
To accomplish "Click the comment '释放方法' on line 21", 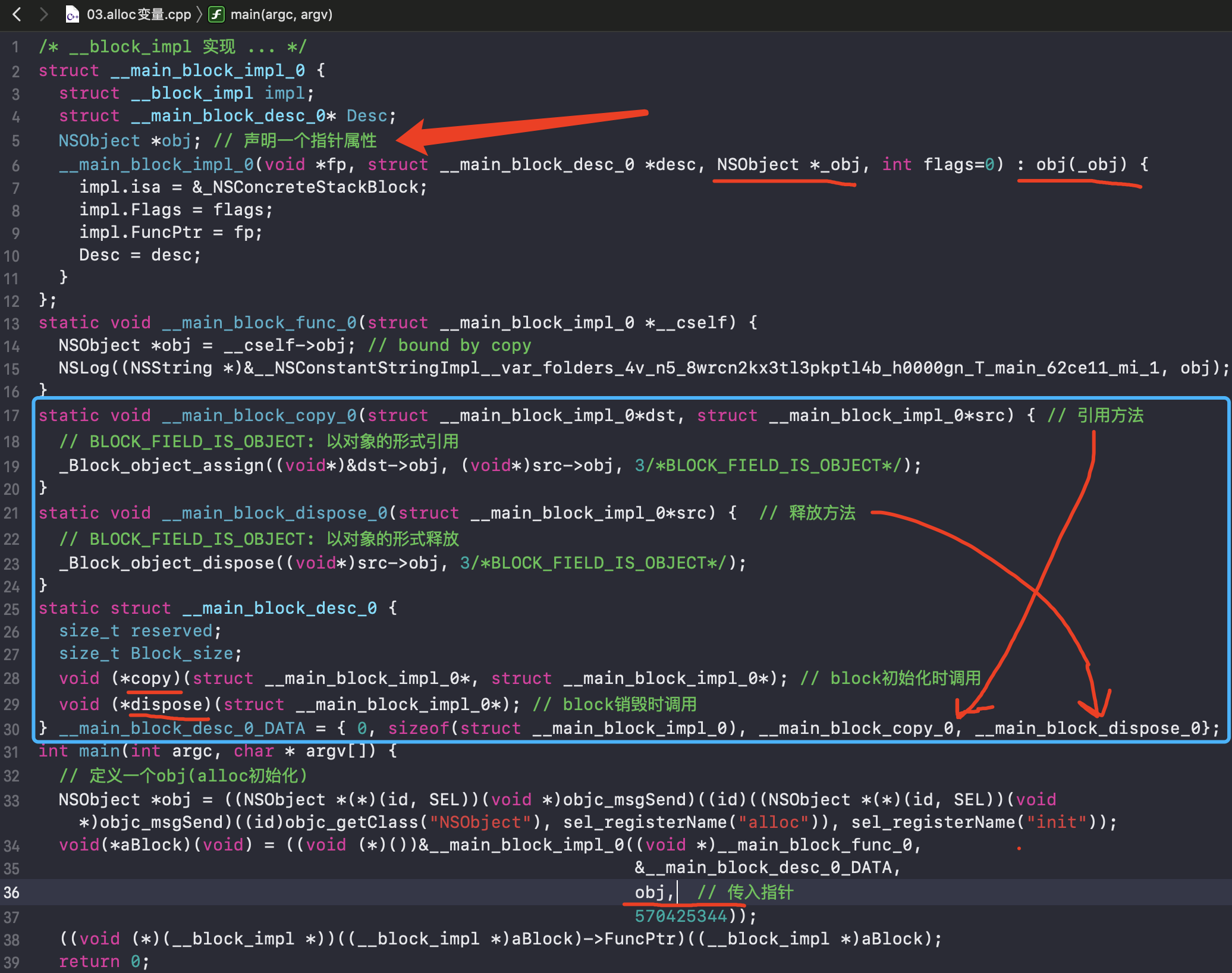I will [x=822, y=513].
